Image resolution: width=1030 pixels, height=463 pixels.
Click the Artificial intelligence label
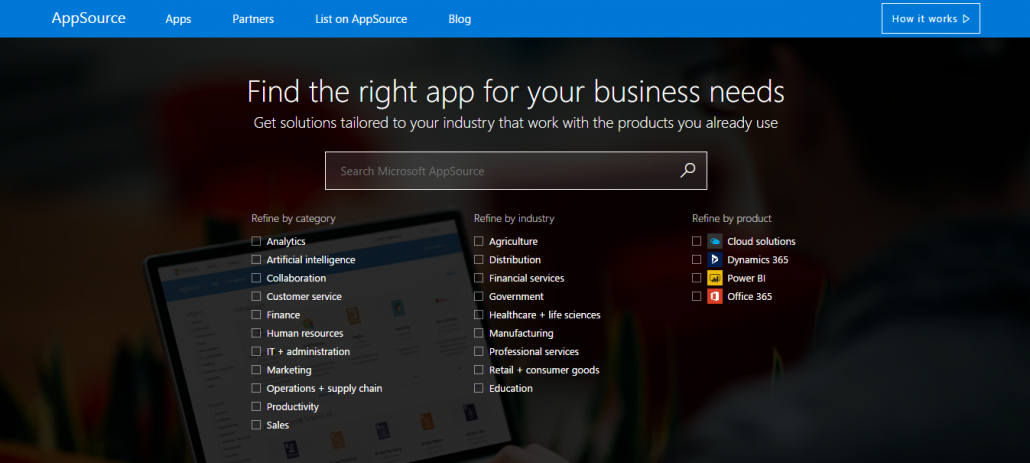point(311,259)
